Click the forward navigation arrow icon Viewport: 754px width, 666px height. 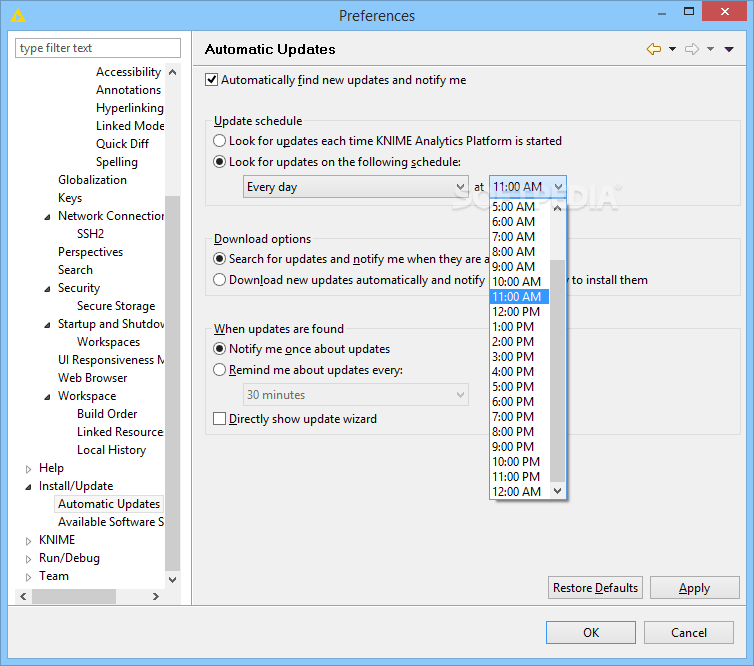[692, 49]
